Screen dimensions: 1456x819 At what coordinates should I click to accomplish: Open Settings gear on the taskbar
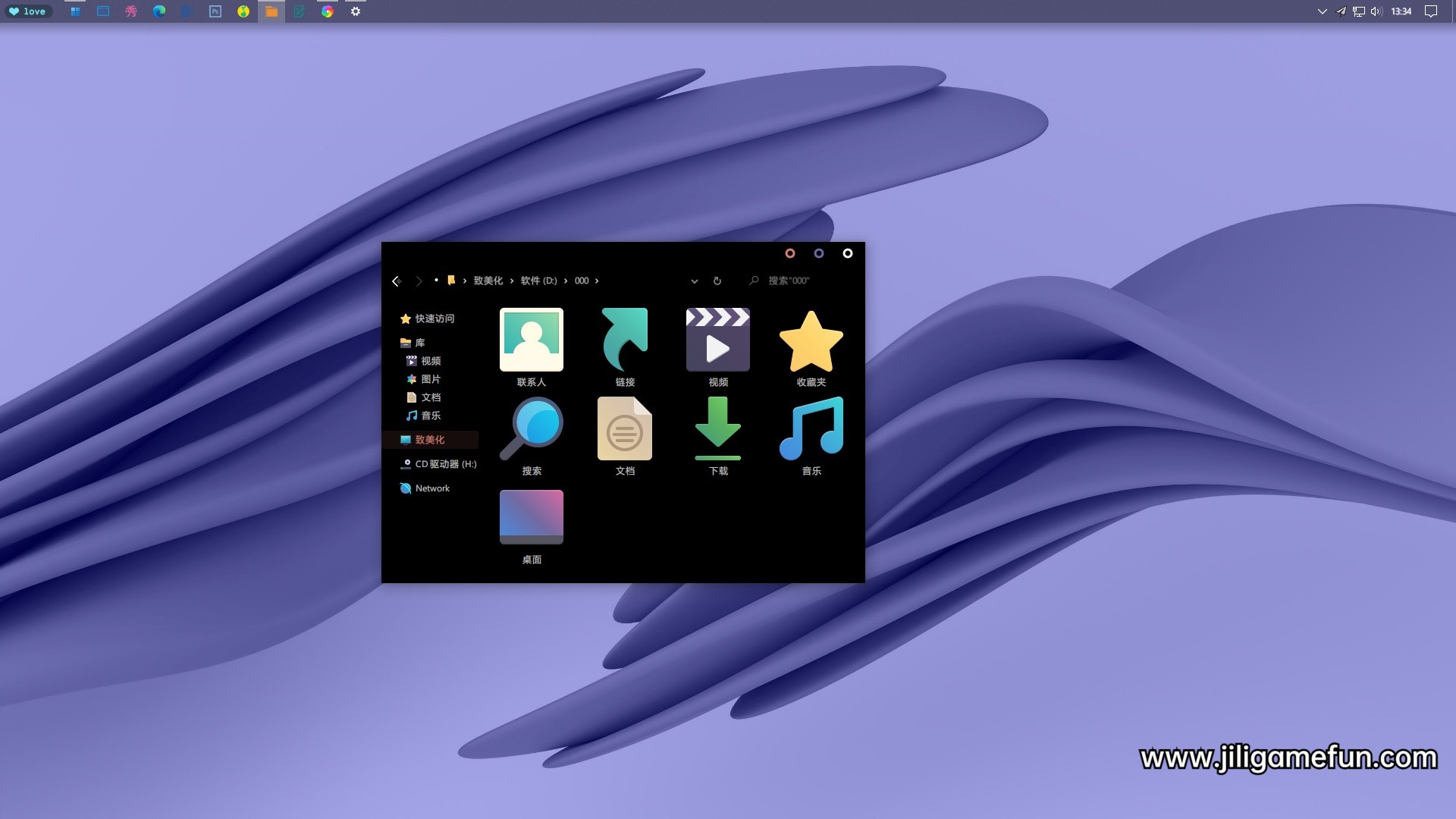coord(356,11)
